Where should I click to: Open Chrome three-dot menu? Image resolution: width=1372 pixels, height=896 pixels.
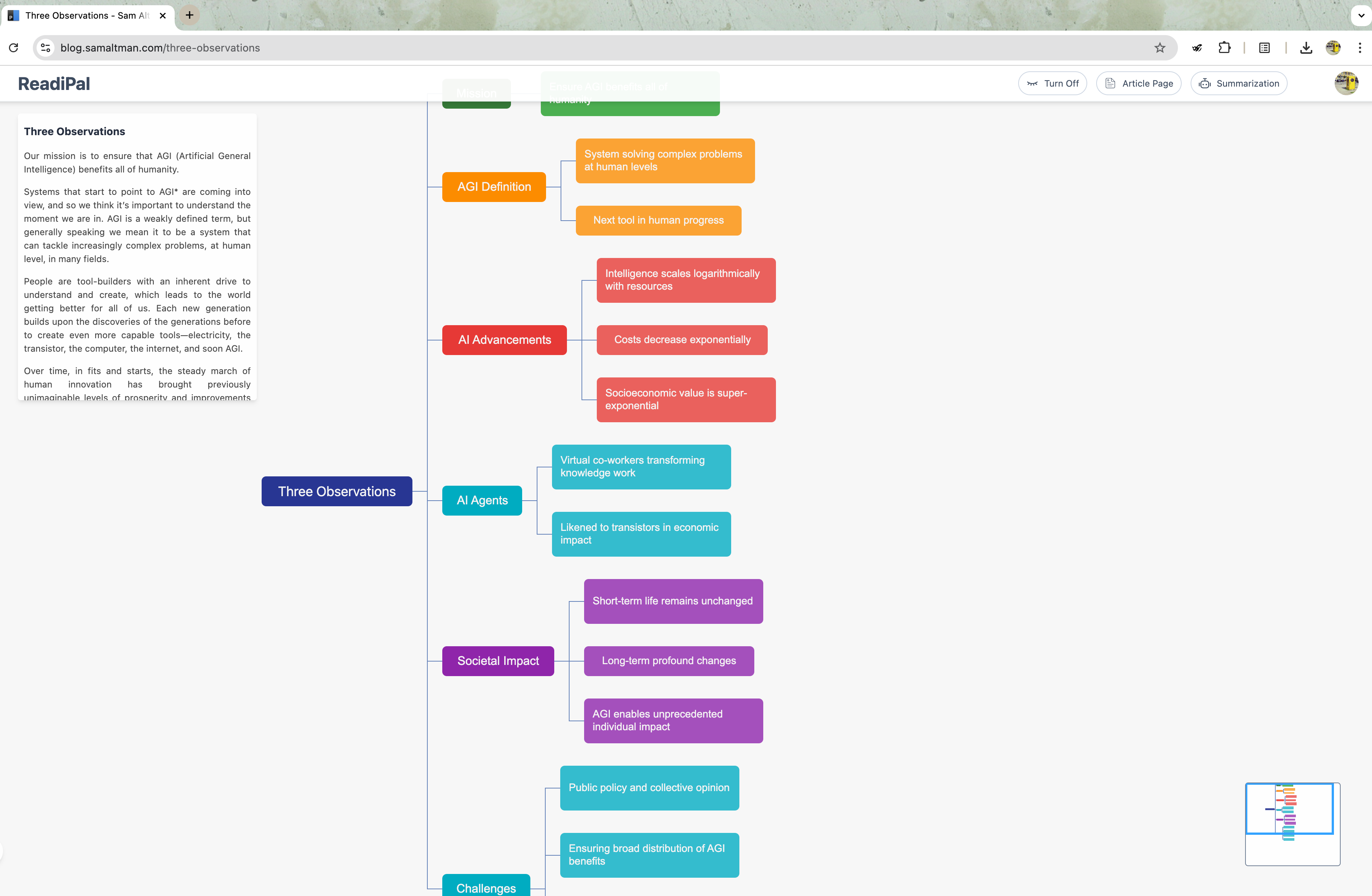(1359, 48)
